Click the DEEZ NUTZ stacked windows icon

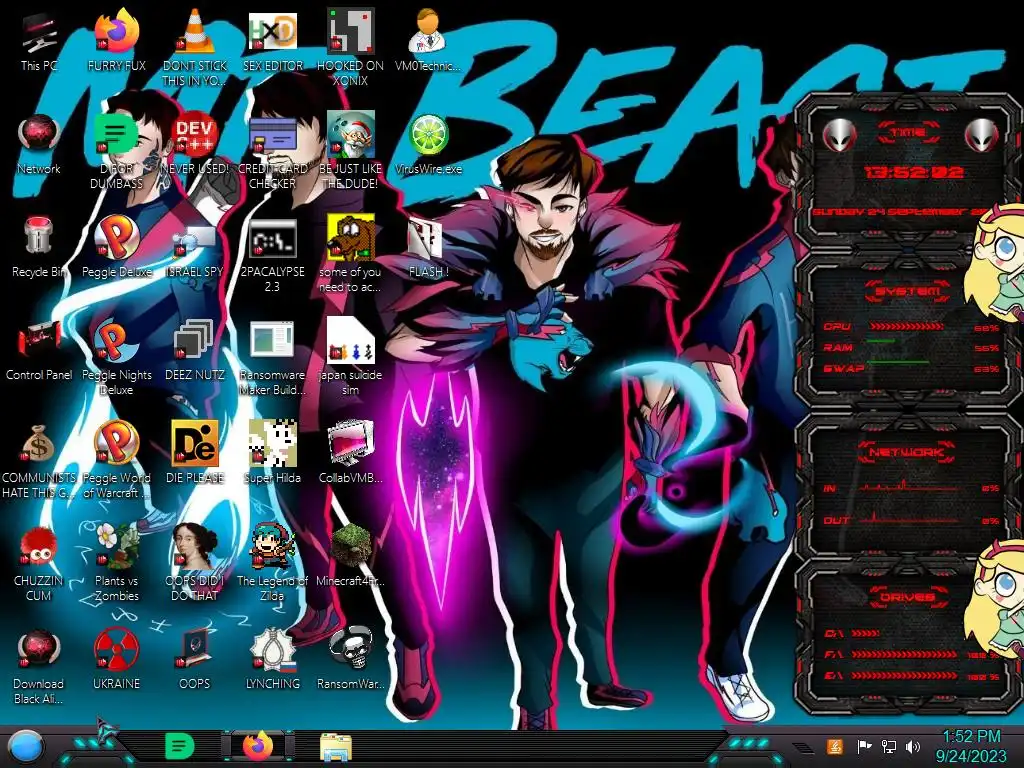(195, 340)
